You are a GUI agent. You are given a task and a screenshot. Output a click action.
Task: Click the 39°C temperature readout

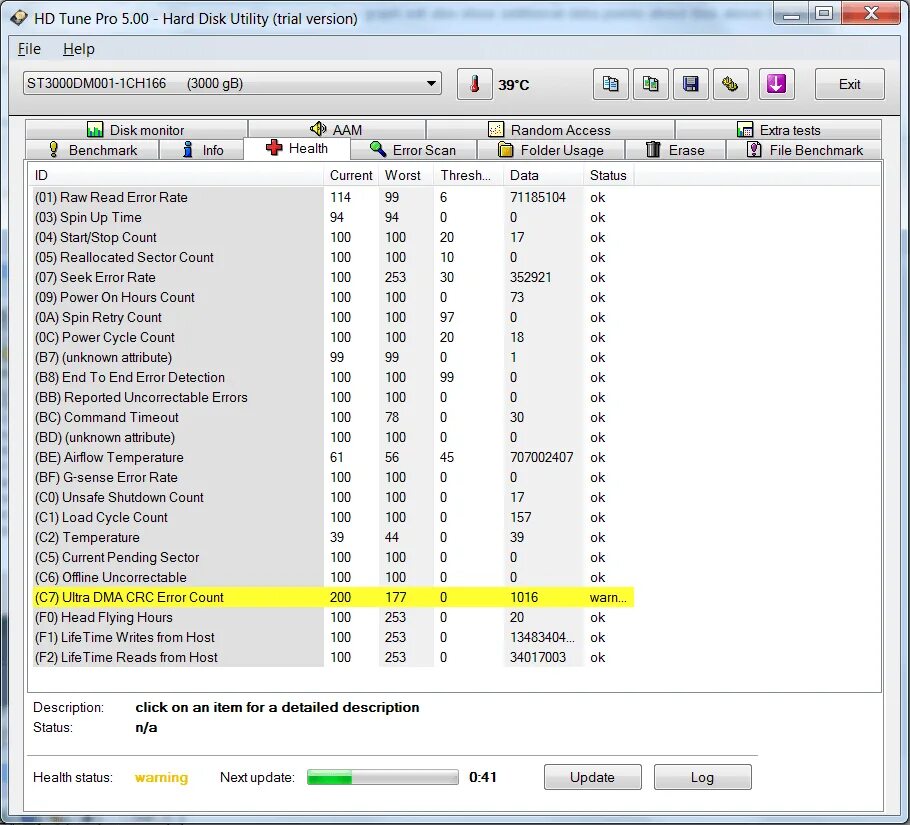pos(514,85)
